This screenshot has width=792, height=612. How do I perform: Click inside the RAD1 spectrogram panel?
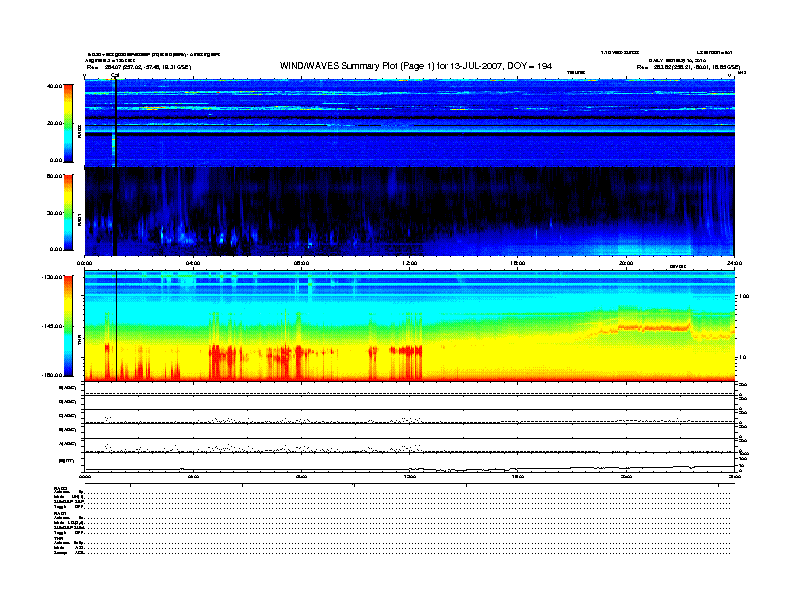pyautogui.click(x=410, y=212)
